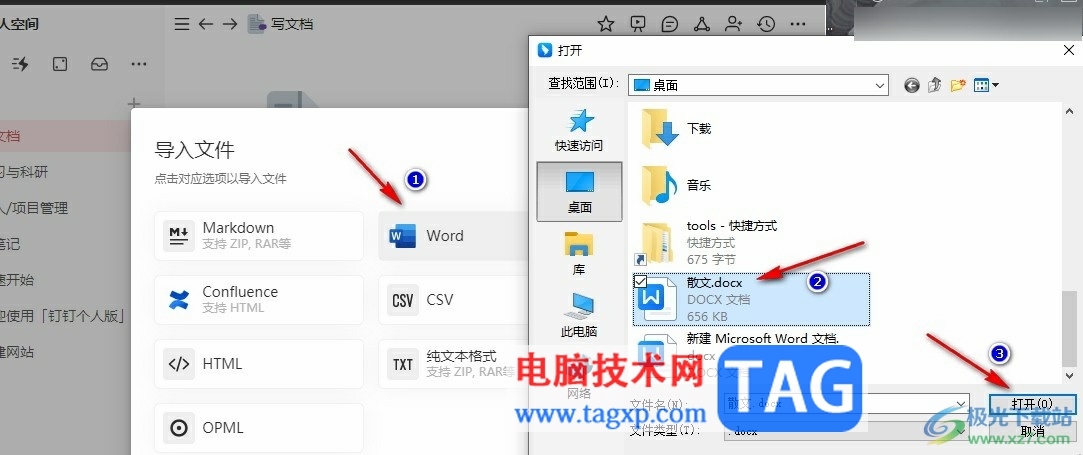Open the comments icon
The image size is (1083, 455).
(x=669, y=24)
